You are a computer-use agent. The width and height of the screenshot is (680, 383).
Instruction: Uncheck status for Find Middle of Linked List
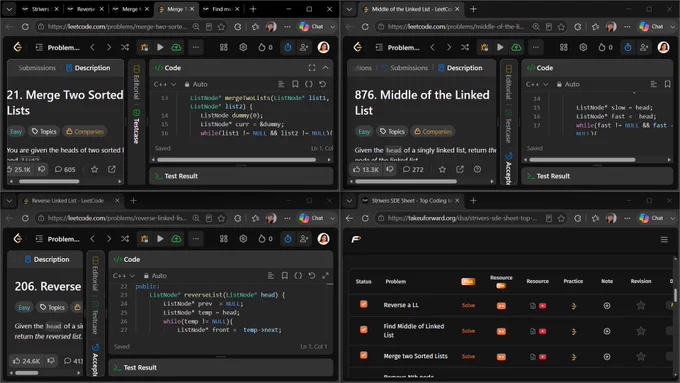coord(363,330)
